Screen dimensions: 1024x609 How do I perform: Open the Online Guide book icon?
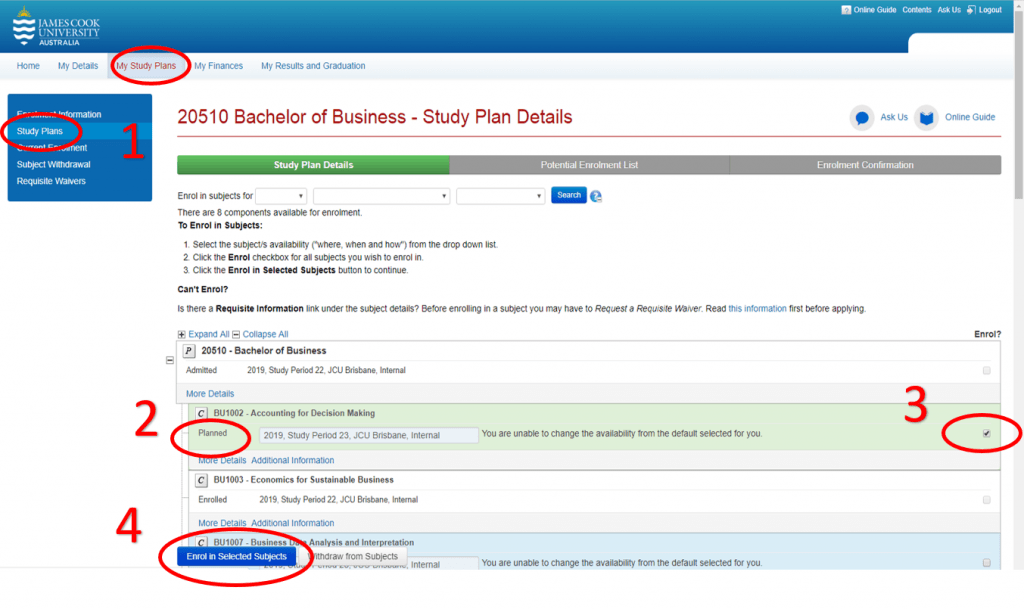point(926,117)
